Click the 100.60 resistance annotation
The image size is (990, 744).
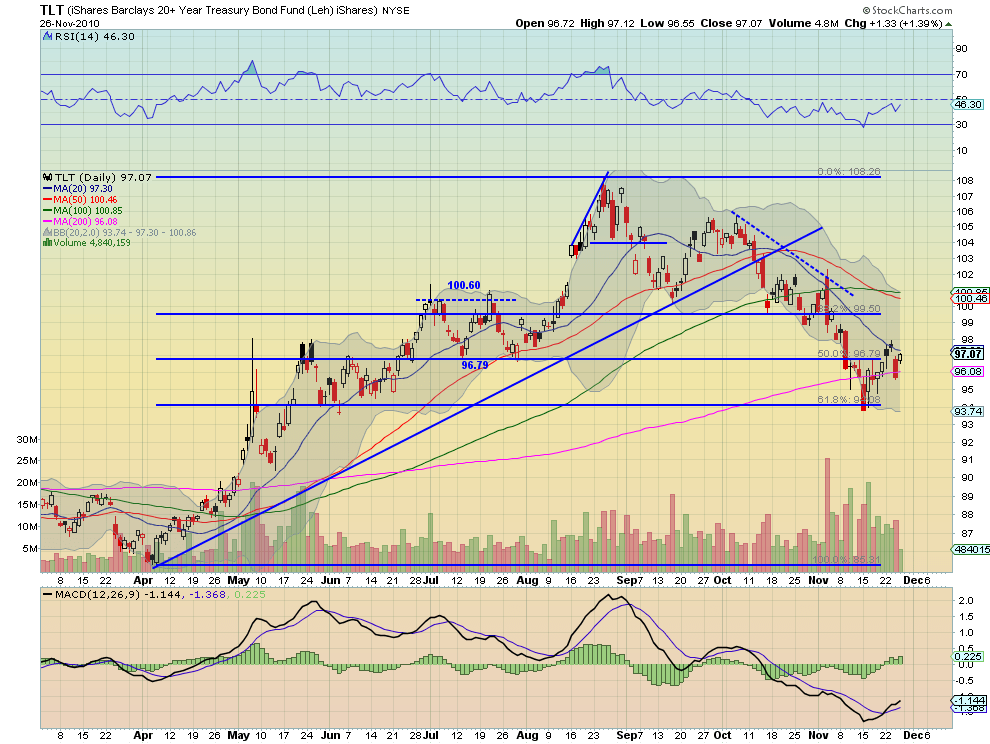[463, 285]
